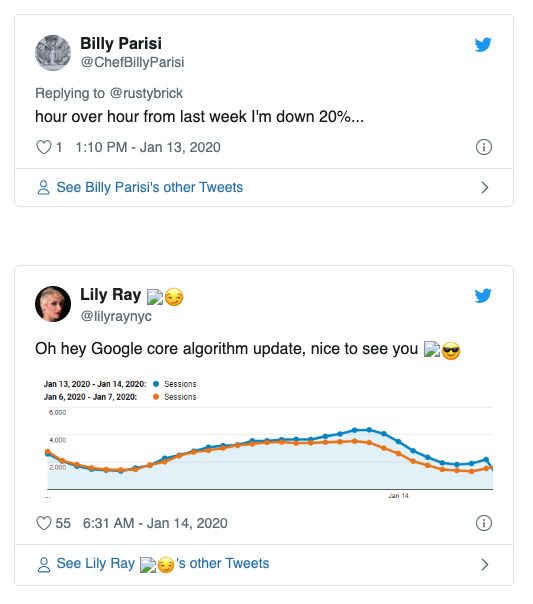Open @ChefBillyParisi handle

click(x=132, y=62)
